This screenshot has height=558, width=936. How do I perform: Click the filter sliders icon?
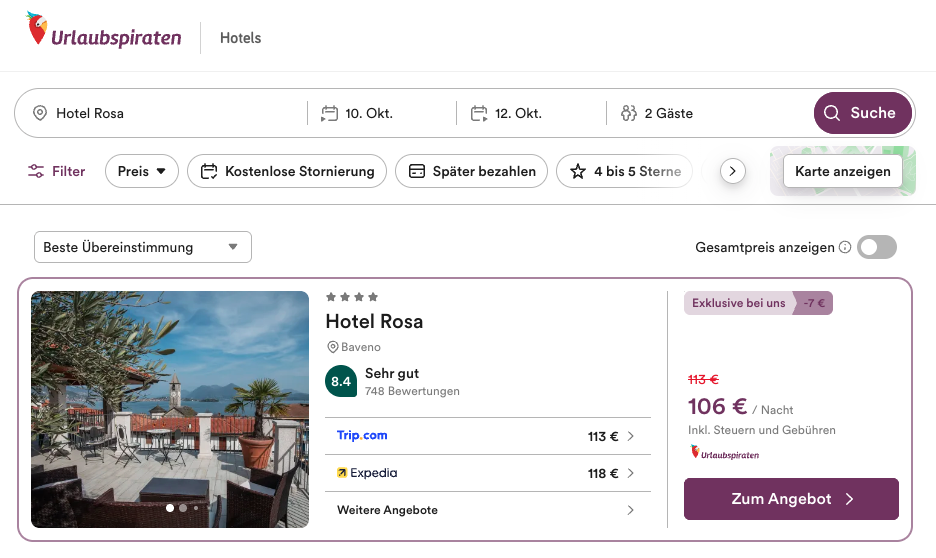click(x=36, y=171)
